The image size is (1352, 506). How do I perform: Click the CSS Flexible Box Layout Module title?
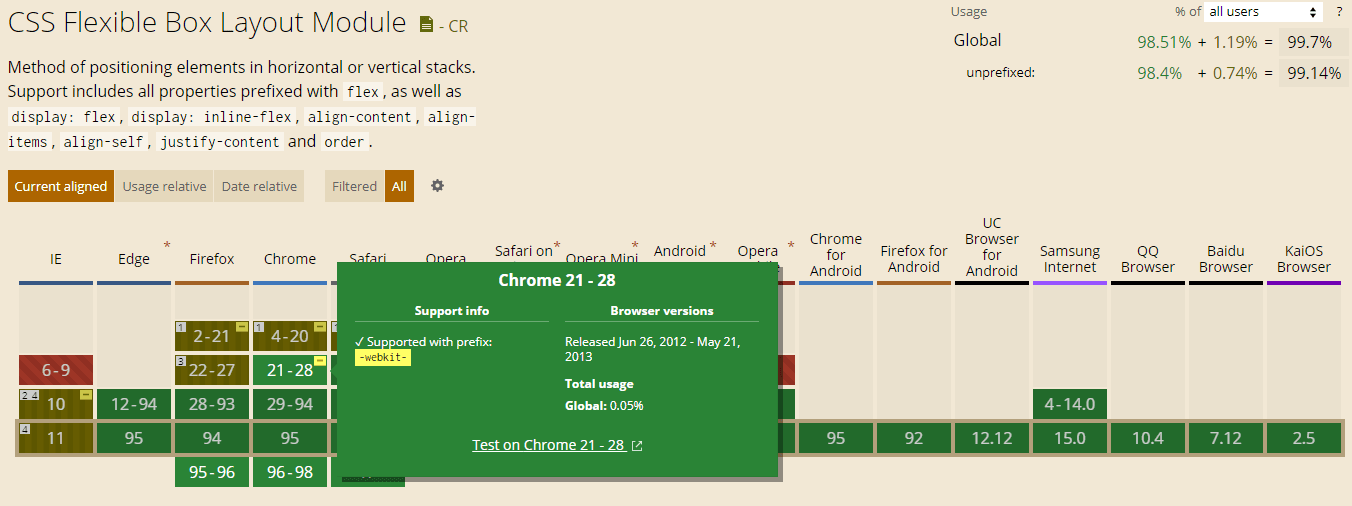point(207,23)
